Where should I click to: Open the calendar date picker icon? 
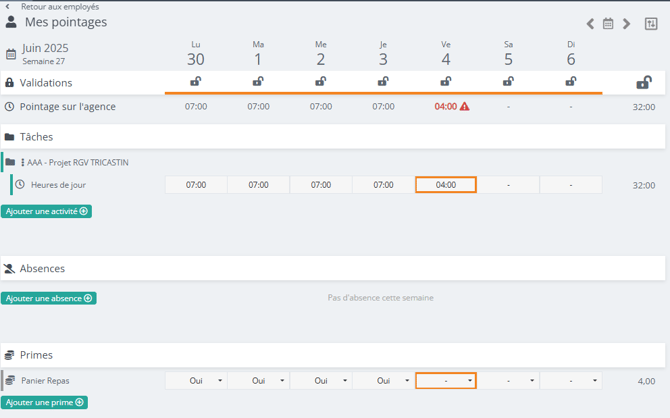[608, 24]
